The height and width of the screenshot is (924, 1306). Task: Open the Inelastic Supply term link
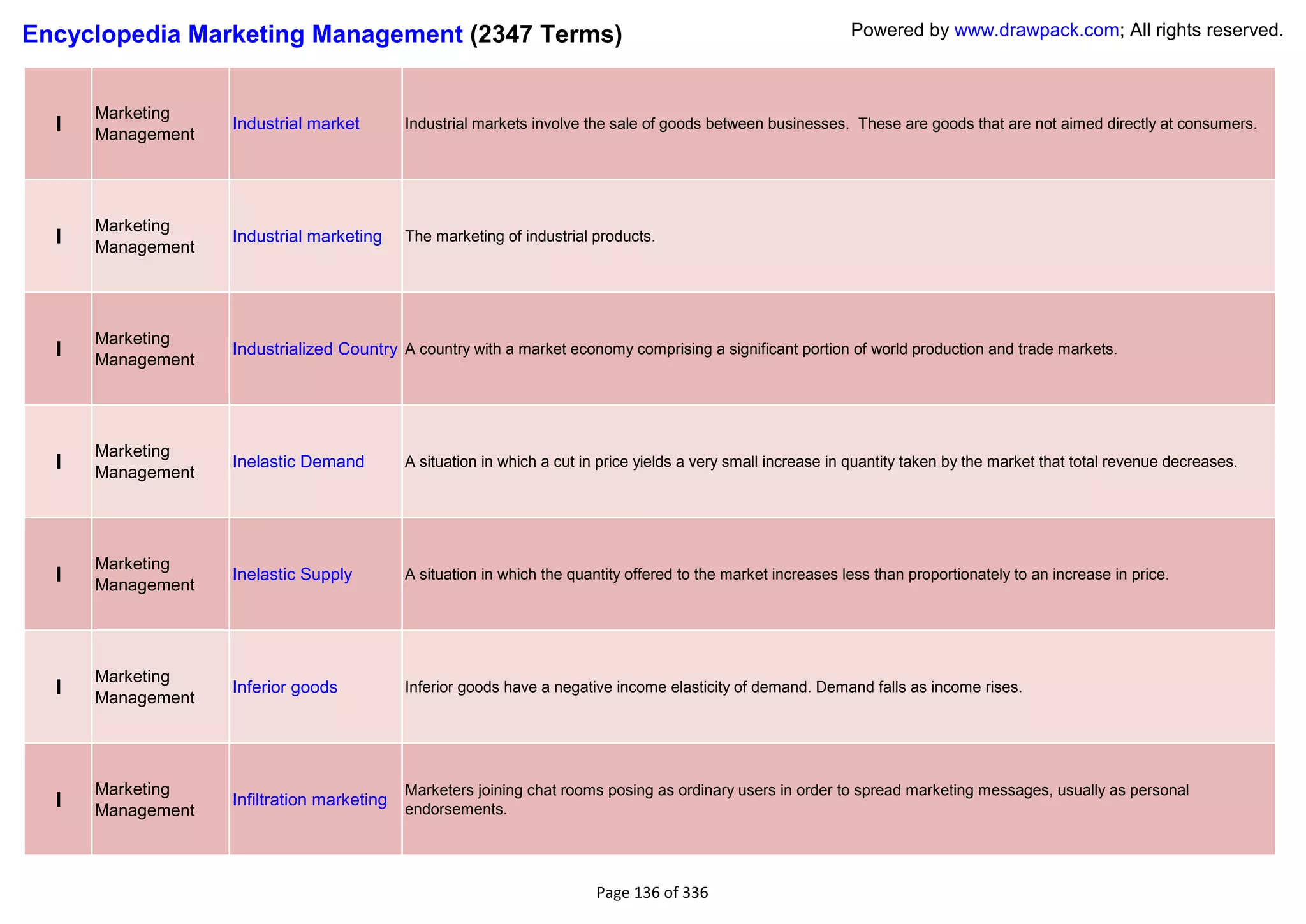[292, 575]
